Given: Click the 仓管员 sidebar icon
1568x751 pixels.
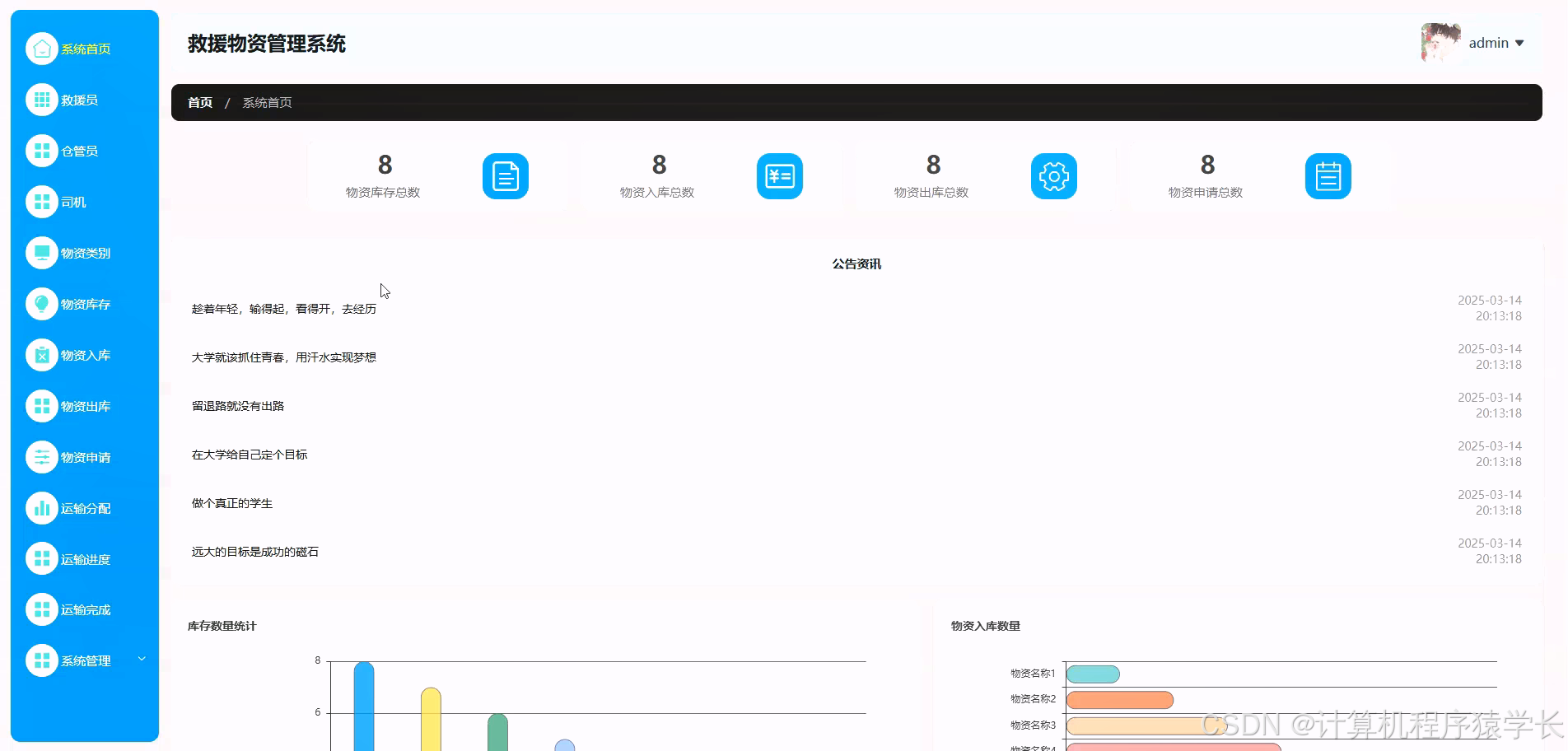Looking at the screenshot, I should tap(42, 151).
